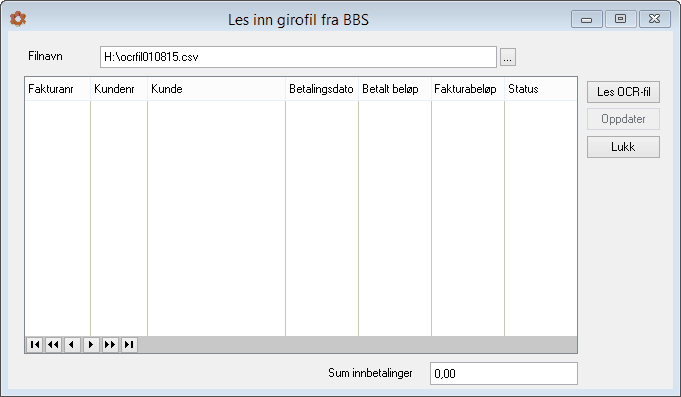The width and height of the screenshot is (681, 397).
Task: Minimize the Les inn girofil window
Action: 586,20
